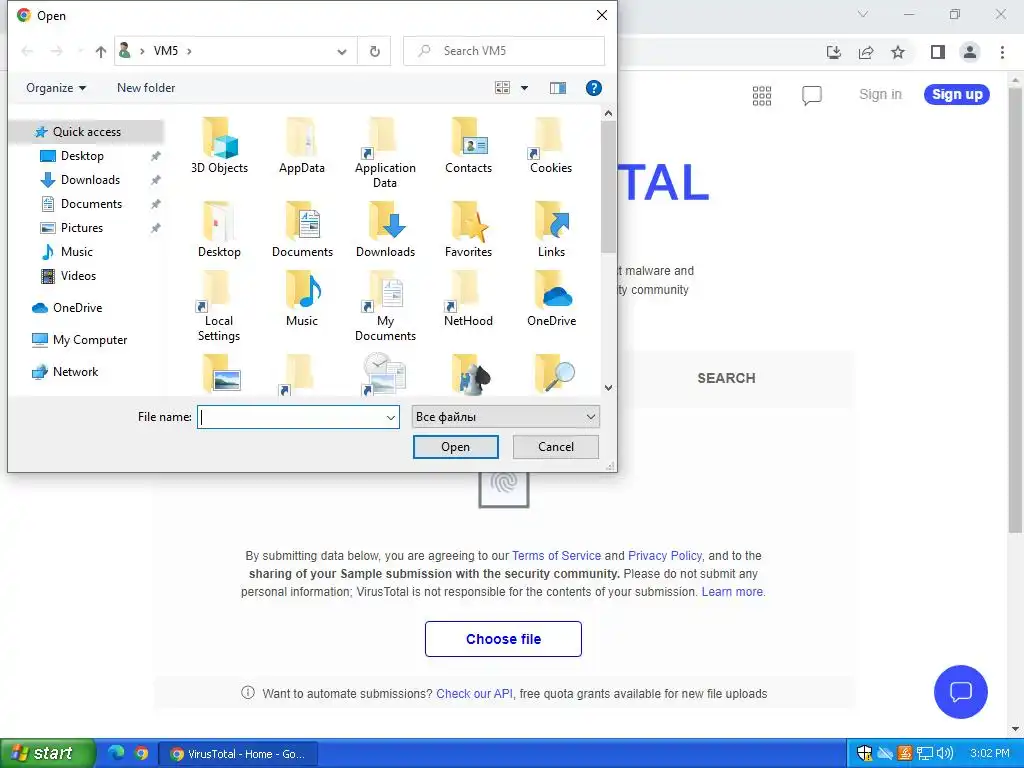Select the Favorites folder
The image size is (1024, 768).
pos(468,229)
